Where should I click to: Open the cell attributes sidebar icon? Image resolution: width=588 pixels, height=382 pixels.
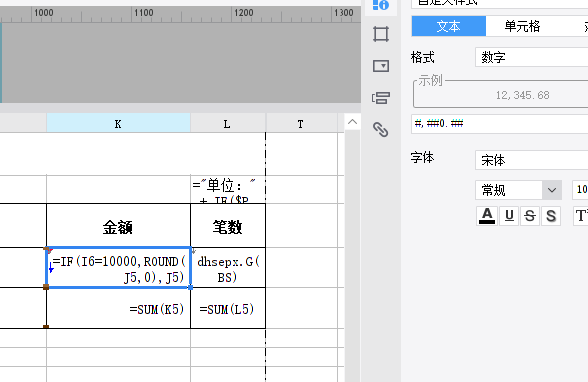click(x=381, y=5)
